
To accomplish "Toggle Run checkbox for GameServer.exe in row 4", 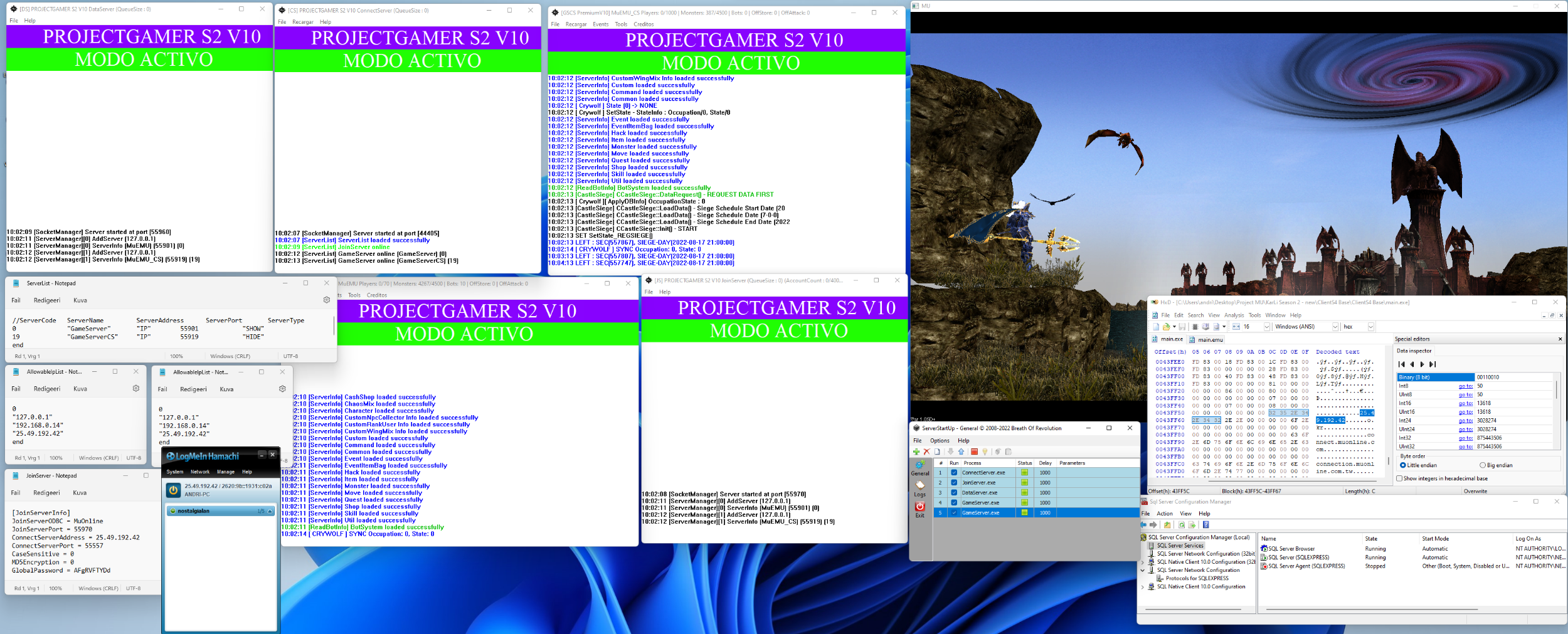I will [x=954, y=503].
